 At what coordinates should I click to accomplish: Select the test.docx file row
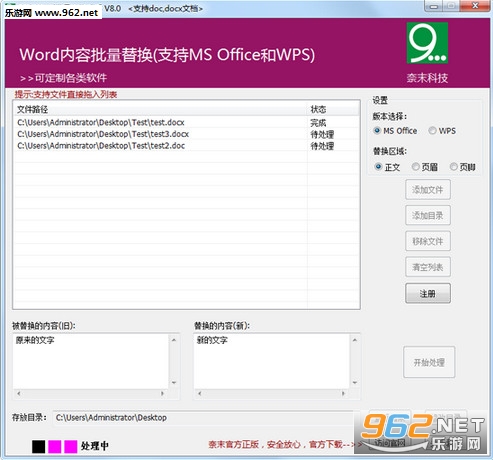coord(187,122)
